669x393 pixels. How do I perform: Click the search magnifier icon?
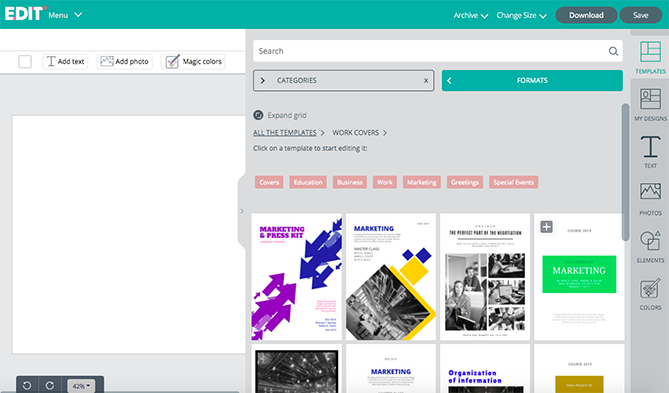tap(613, 51)
